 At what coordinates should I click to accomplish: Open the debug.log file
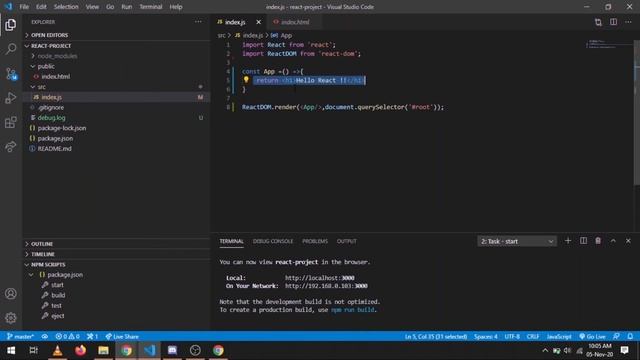click(116, 118)
